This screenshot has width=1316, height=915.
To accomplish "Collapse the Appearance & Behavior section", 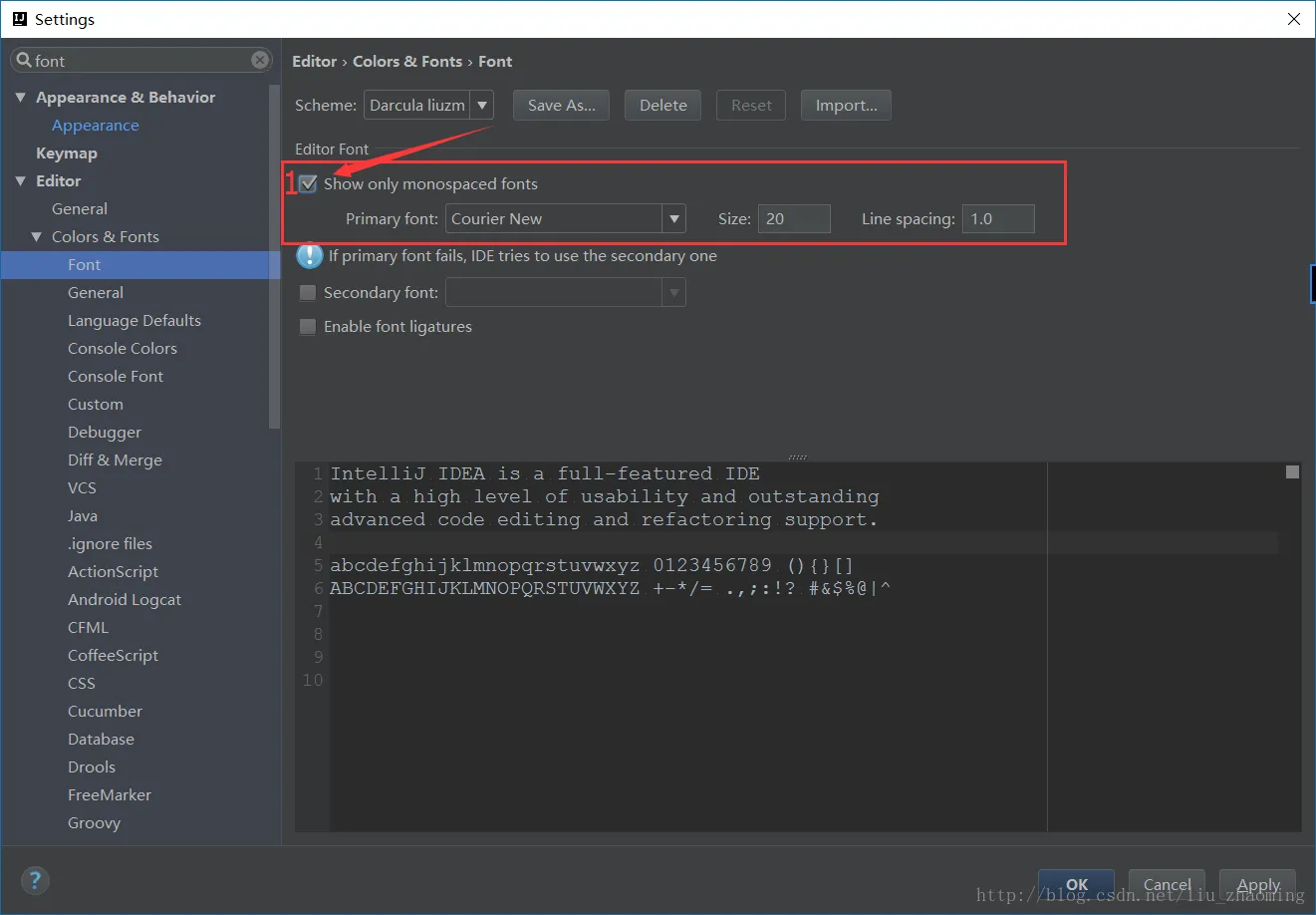I will click(20, 97).
